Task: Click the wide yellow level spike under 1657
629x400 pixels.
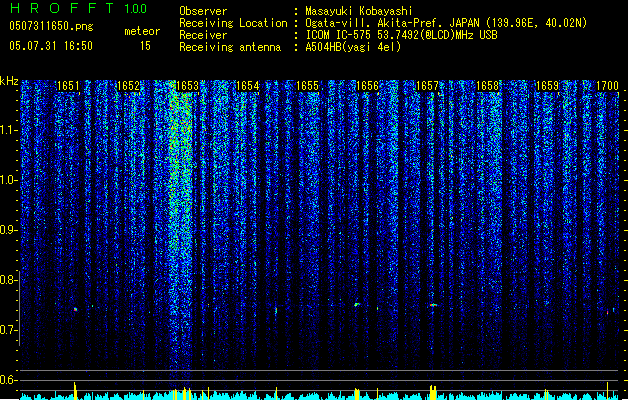Action: [433, 392]
